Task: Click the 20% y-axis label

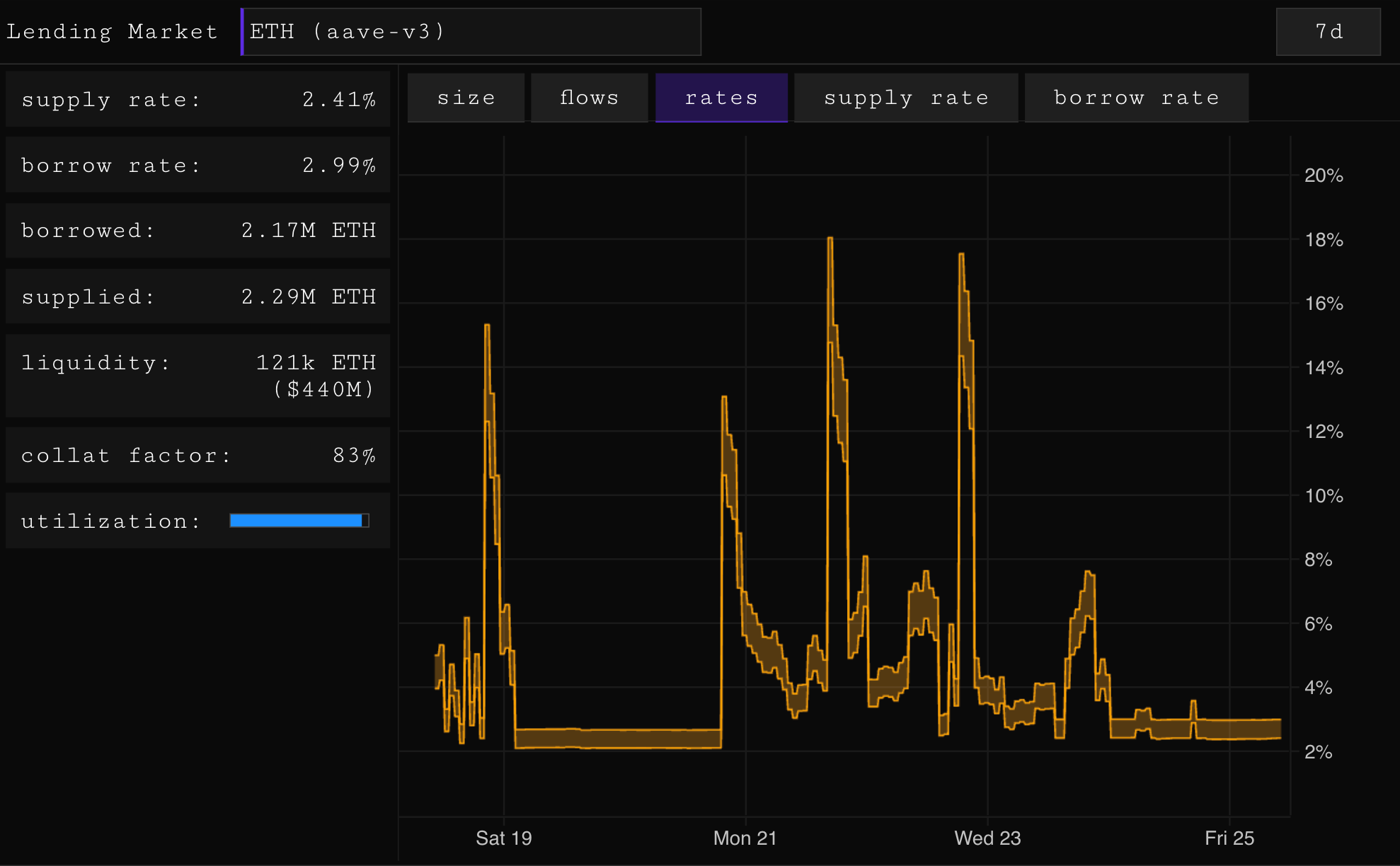Action: tap(1323, 175)
